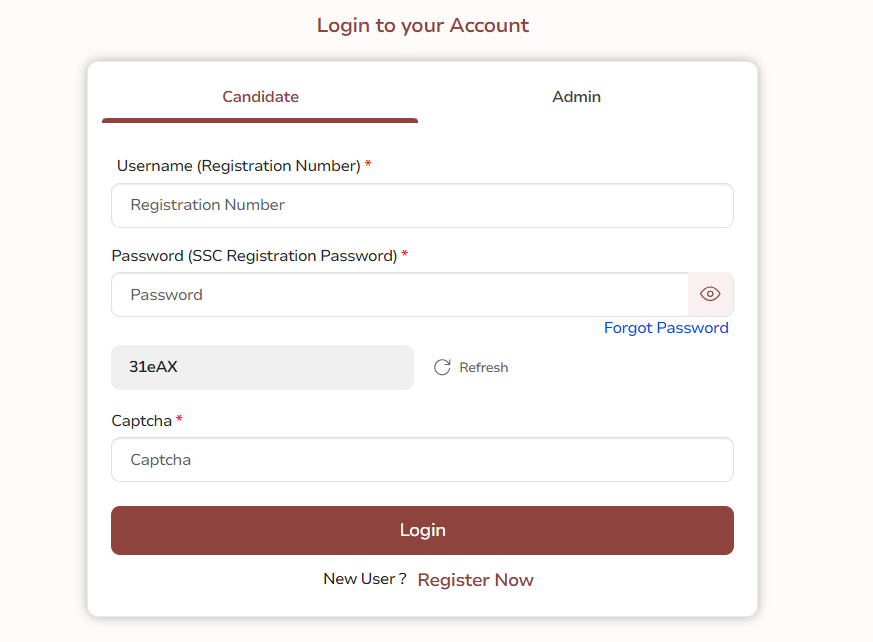Focus the Registration Number input field
The image size is (873, 642).
pos(421,205)
